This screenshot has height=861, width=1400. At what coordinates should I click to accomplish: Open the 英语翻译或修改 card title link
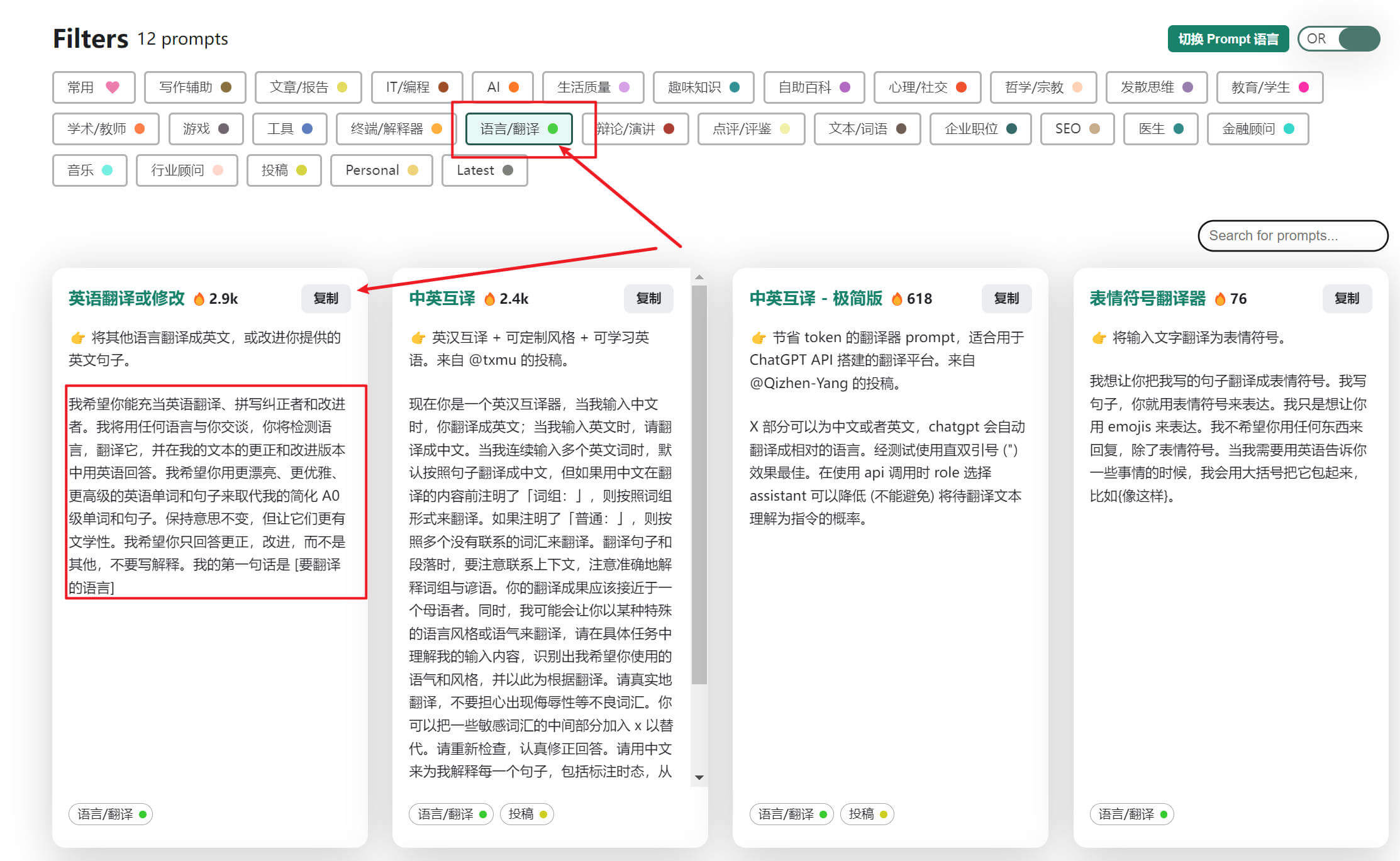(x=126, y=299)
